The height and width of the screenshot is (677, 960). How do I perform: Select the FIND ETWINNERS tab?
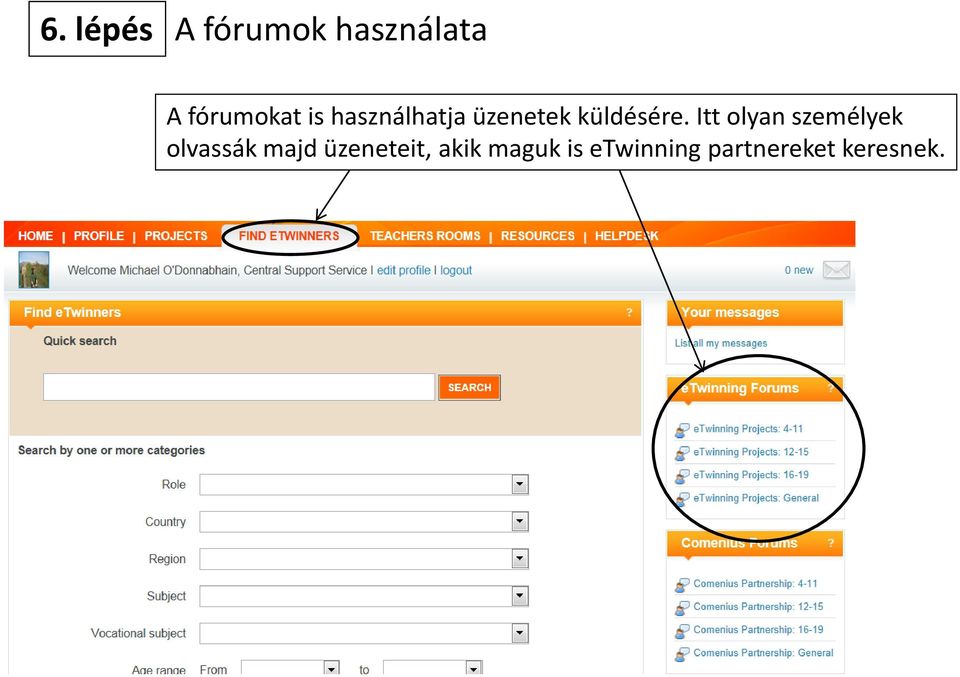click(289, 236)
